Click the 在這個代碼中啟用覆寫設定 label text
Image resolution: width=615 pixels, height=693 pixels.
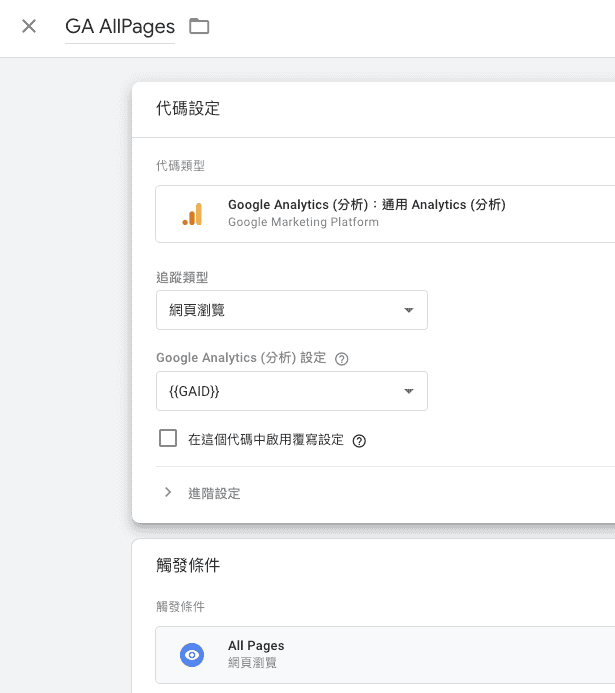(x=265, y=440)
